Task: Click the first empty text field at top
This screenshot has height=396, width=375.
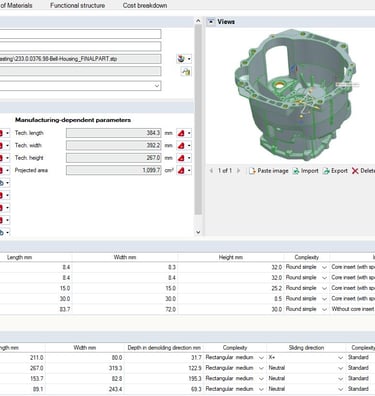Action: pyautogui.click(x=80, y=34)
